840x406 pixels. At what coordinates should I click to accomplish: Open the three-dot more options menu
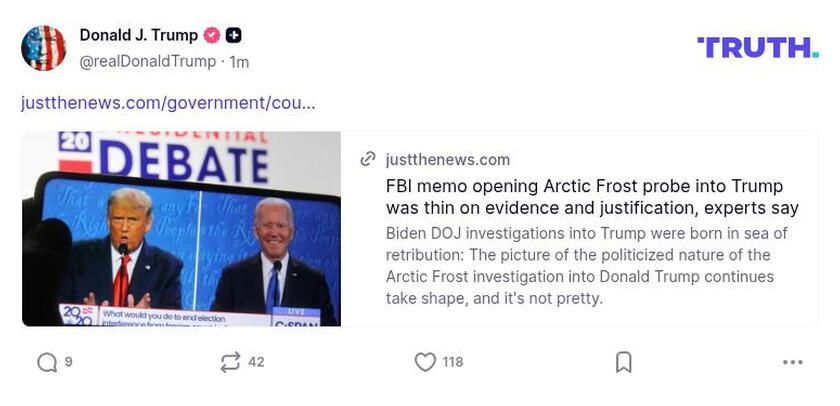click(793, 362)
